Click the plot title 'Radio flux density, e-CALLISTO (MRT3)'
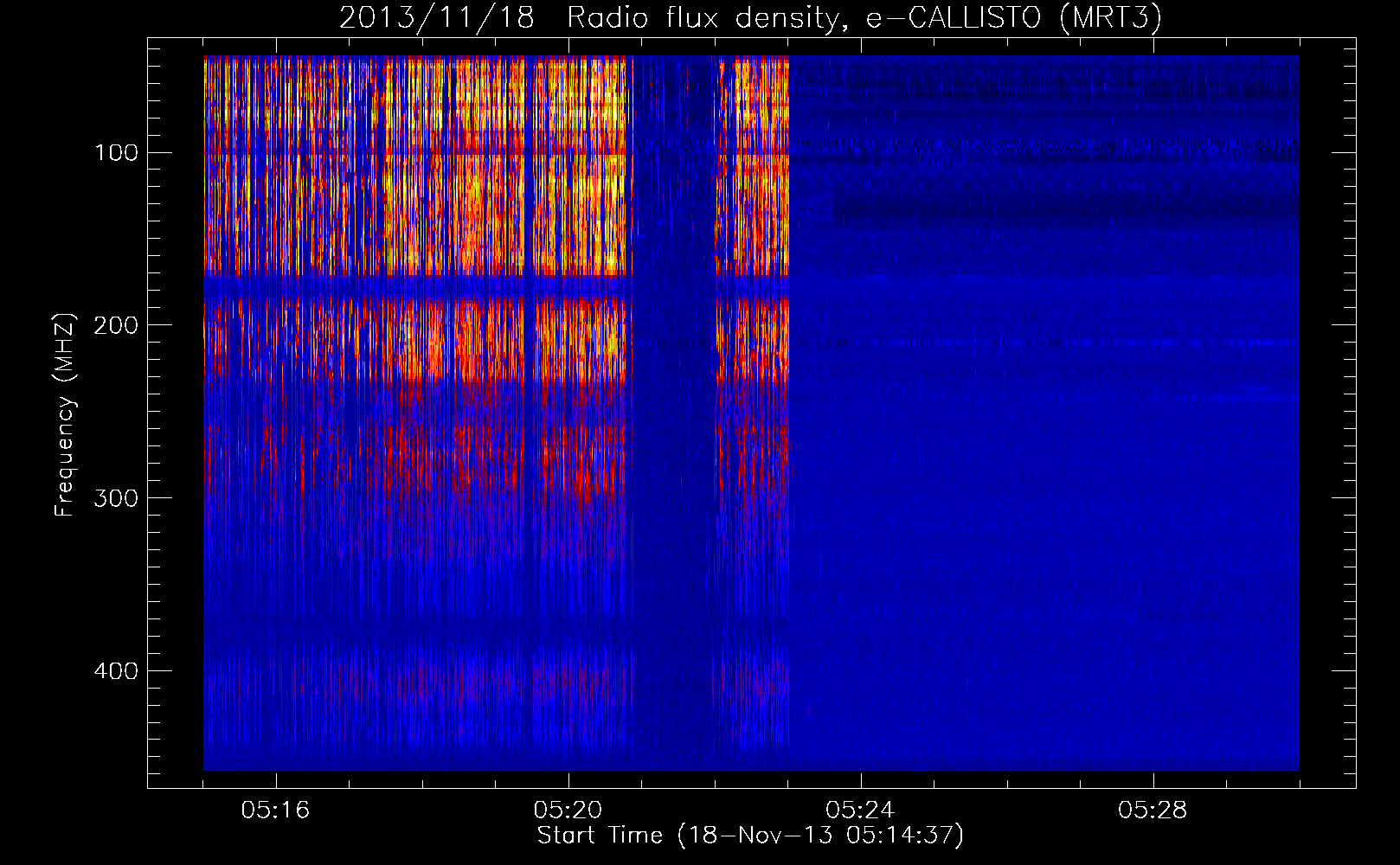The image size is (1400, 865). tap(864, 18)
